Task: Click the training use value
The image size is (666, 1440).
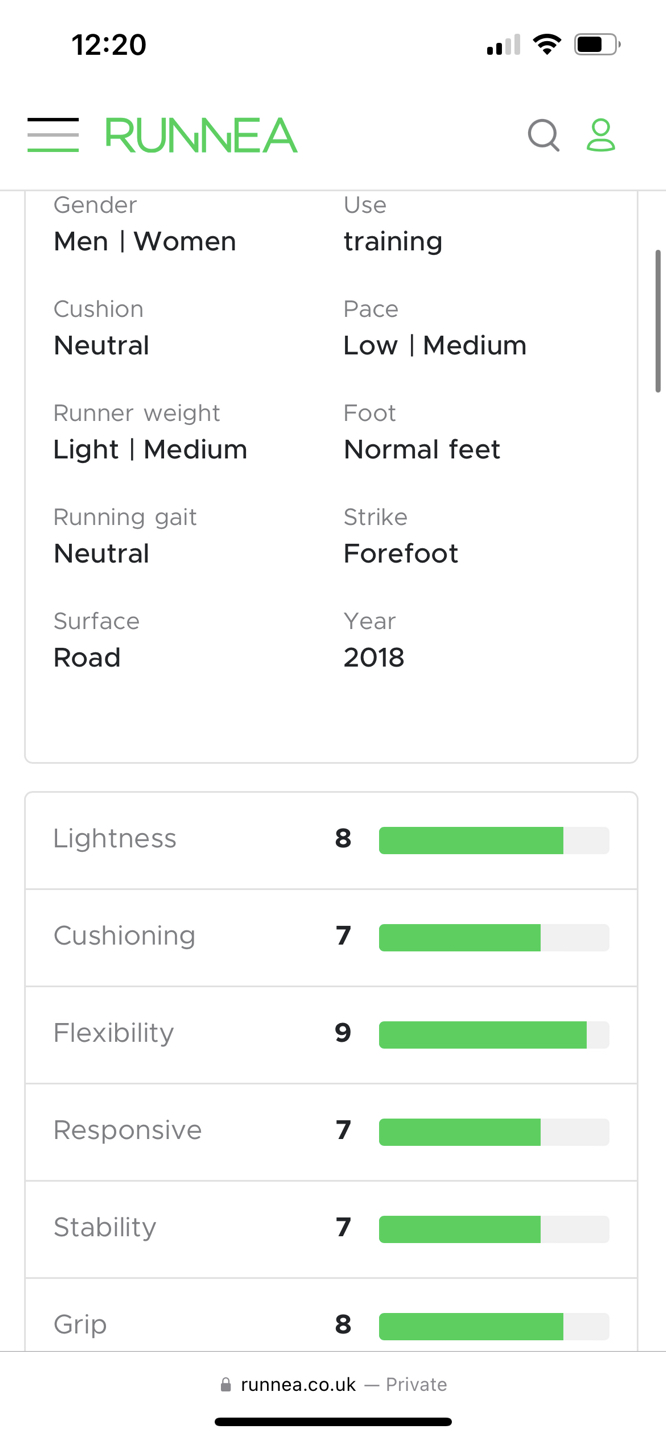Action: (393, 242)
